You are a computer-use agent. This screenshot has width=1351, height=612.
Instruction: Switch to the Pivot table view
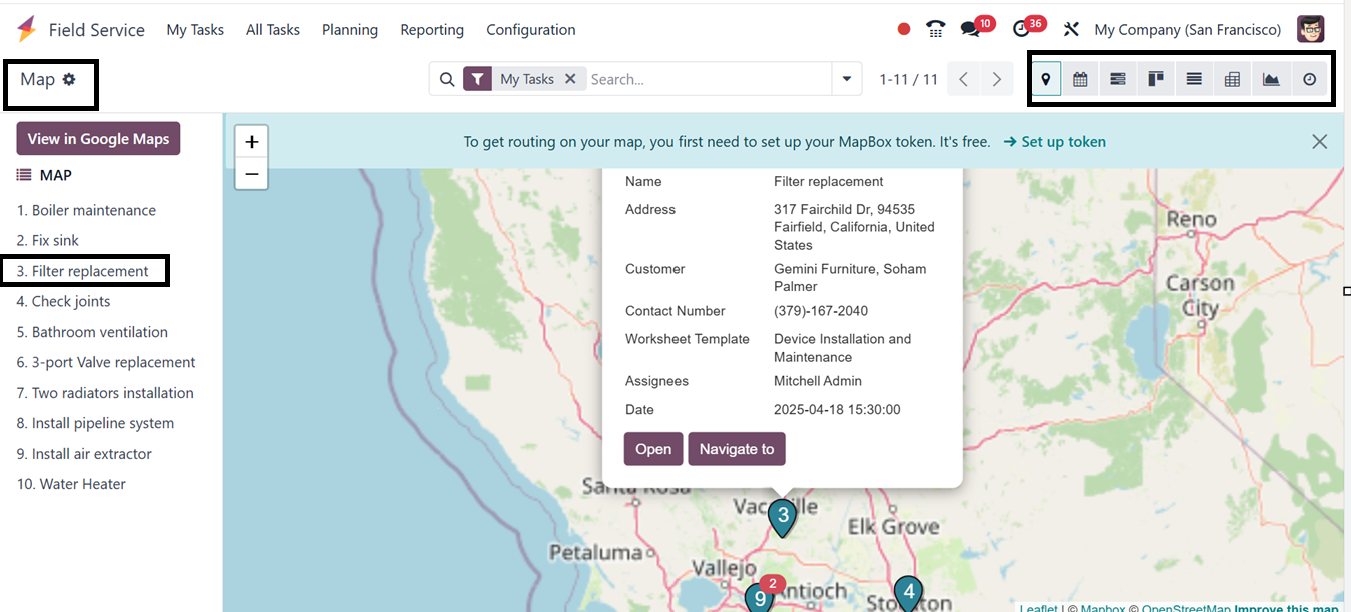1232,79
